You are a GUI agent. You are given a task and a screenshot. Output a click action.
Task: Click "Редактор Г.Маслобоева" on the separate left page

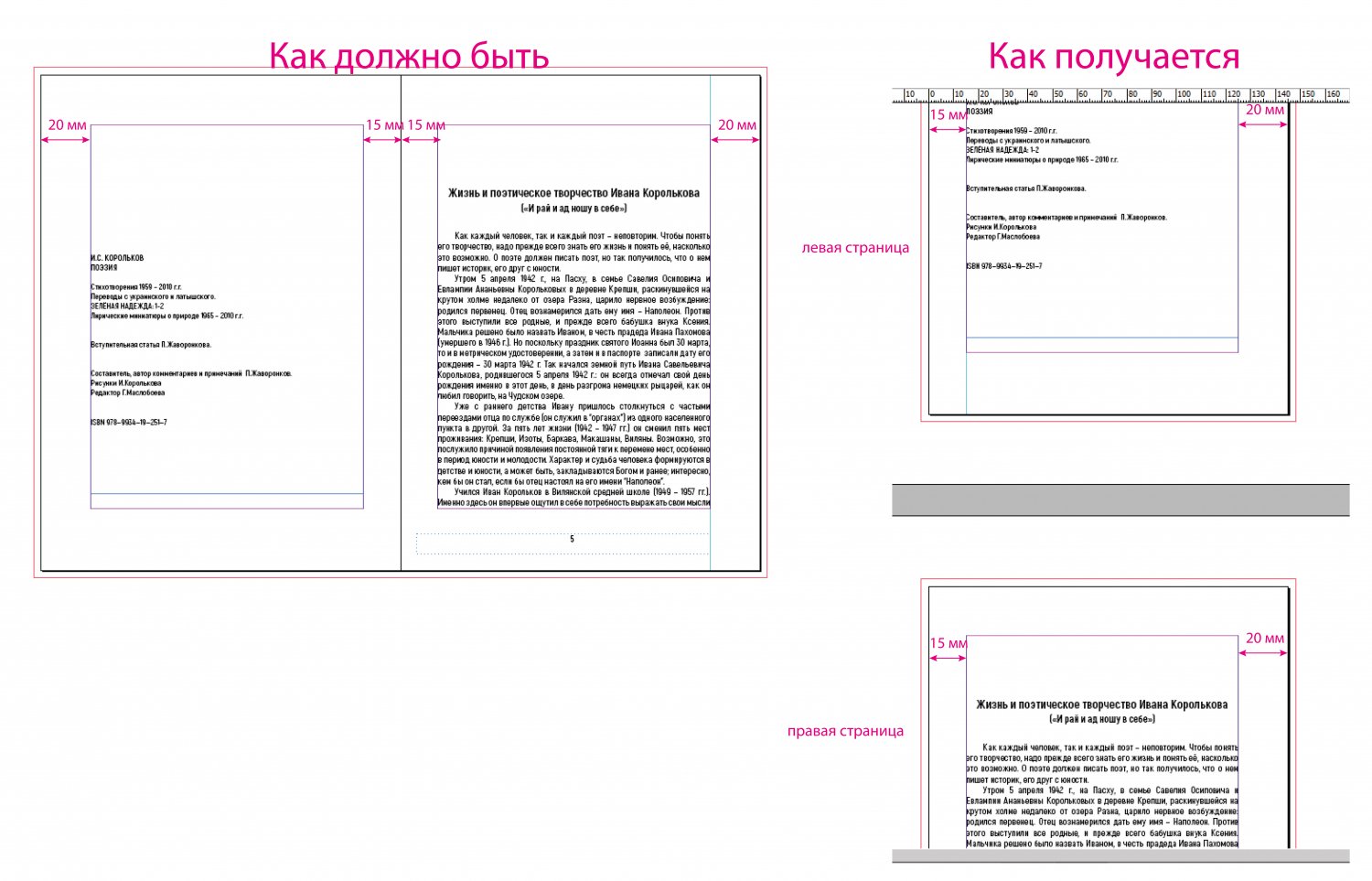(x=1002, y=237)
